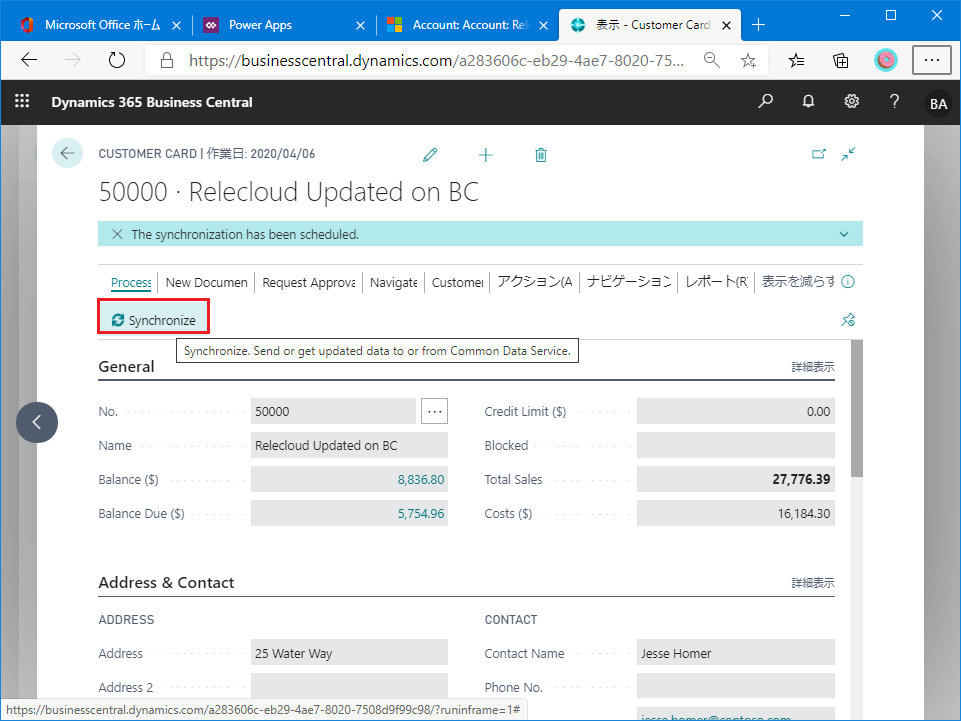Open the notifications bell icon

click(x=808, y=101)
